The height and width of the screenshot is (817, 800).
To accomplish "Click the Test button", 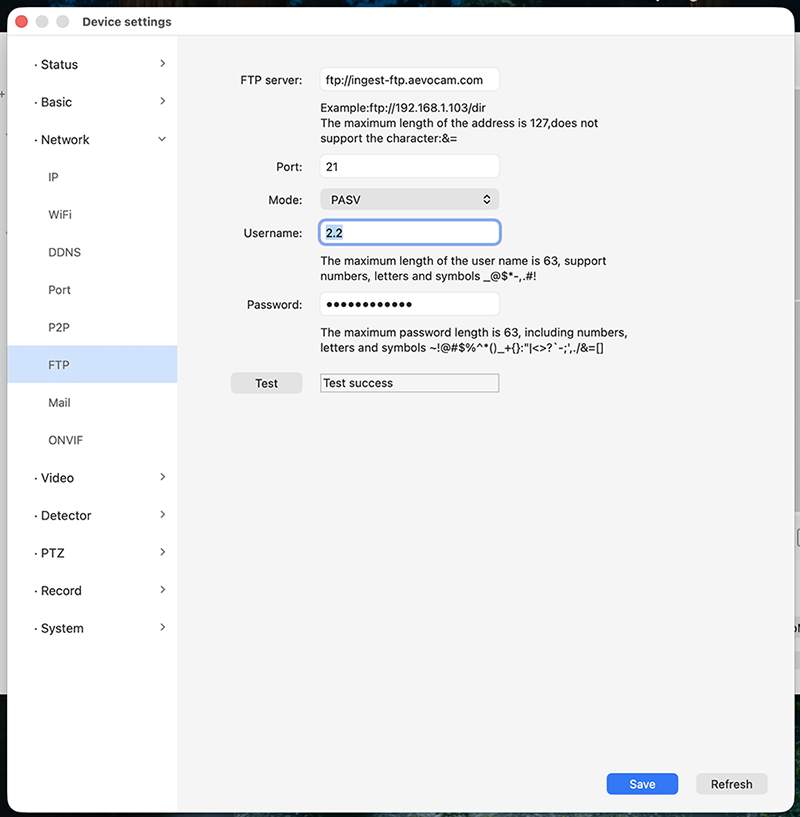I will (266, 383).
